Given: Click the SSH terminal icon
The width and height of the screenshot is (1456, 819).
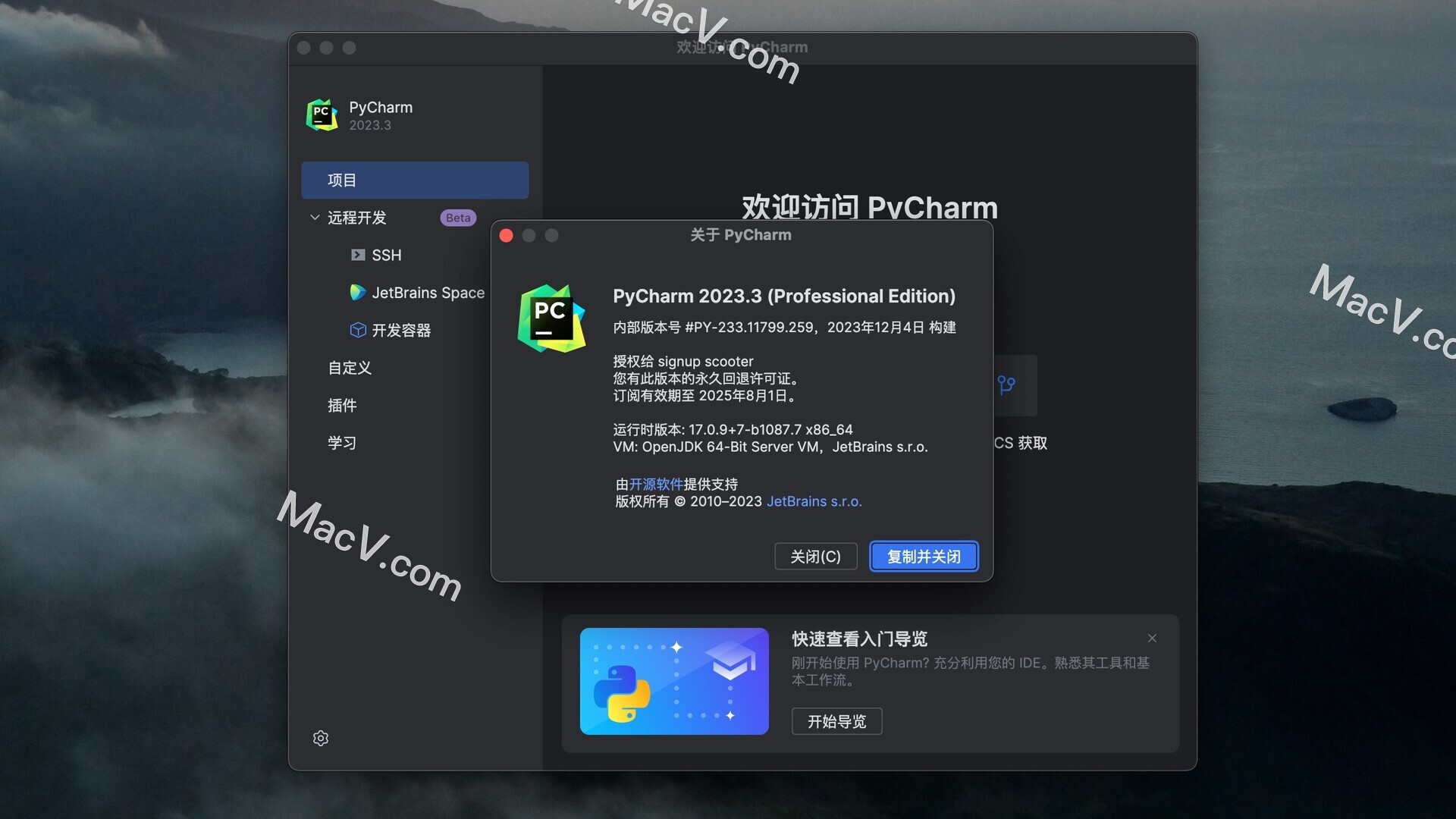Looking at the screenshot, I should [x=358, y=255].
